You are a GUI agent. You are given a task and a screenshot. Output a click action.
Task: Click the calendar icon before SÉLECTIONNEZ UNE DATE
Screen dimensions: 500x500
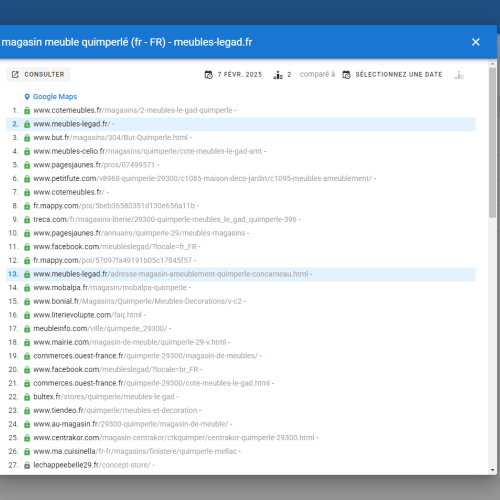coord(347,75)
